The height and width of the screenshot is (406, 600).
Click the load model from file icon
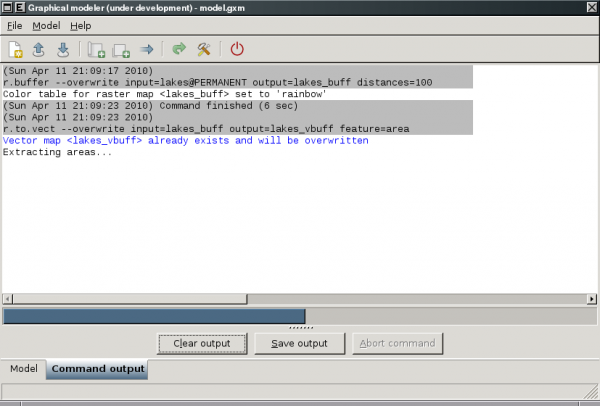pyautogui.click(x=39, y=48)
